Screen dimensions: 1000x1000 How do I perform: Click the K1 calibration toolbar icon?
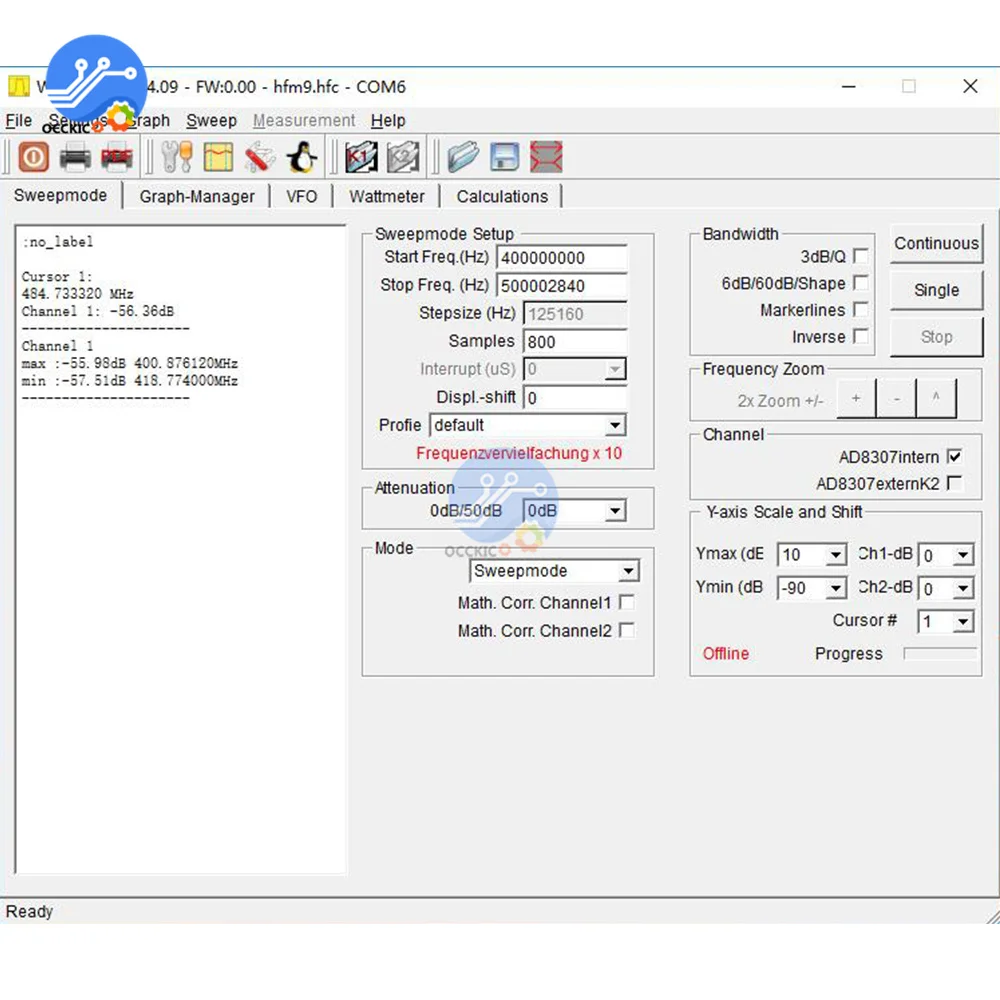[361, 157]
